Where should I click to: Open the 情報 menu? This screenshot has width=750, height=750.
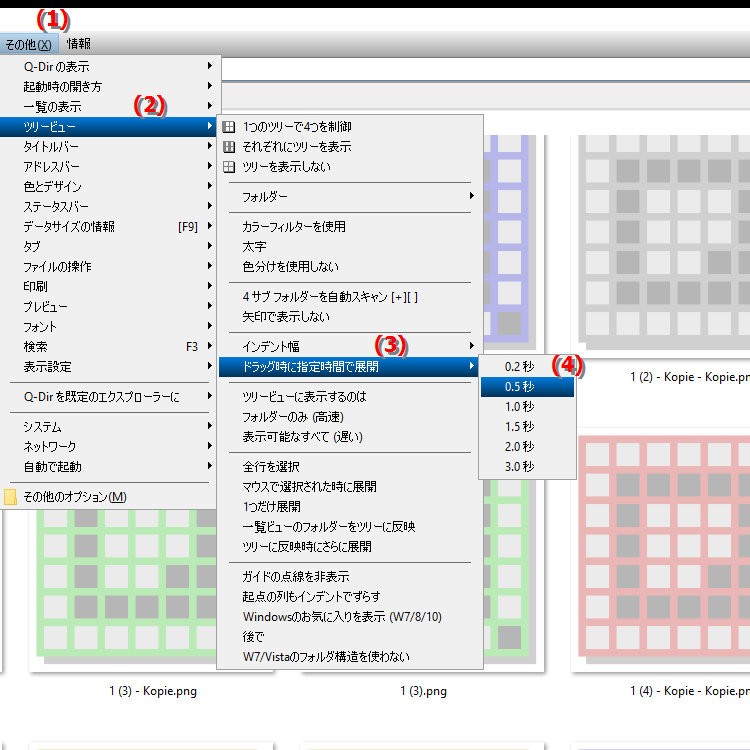pos(79,44)
